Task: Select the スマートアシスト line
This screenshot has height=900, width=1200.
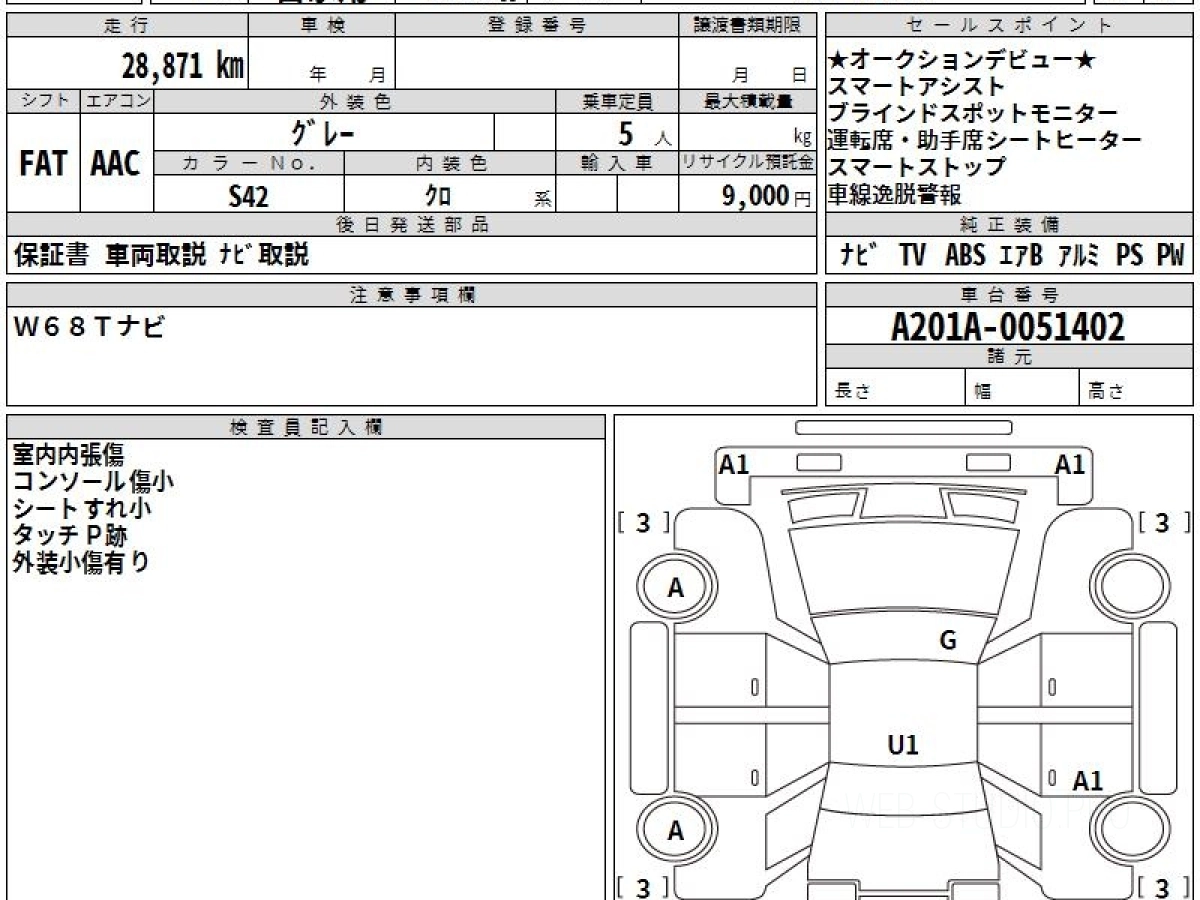Action: click(x=917, y=87)
